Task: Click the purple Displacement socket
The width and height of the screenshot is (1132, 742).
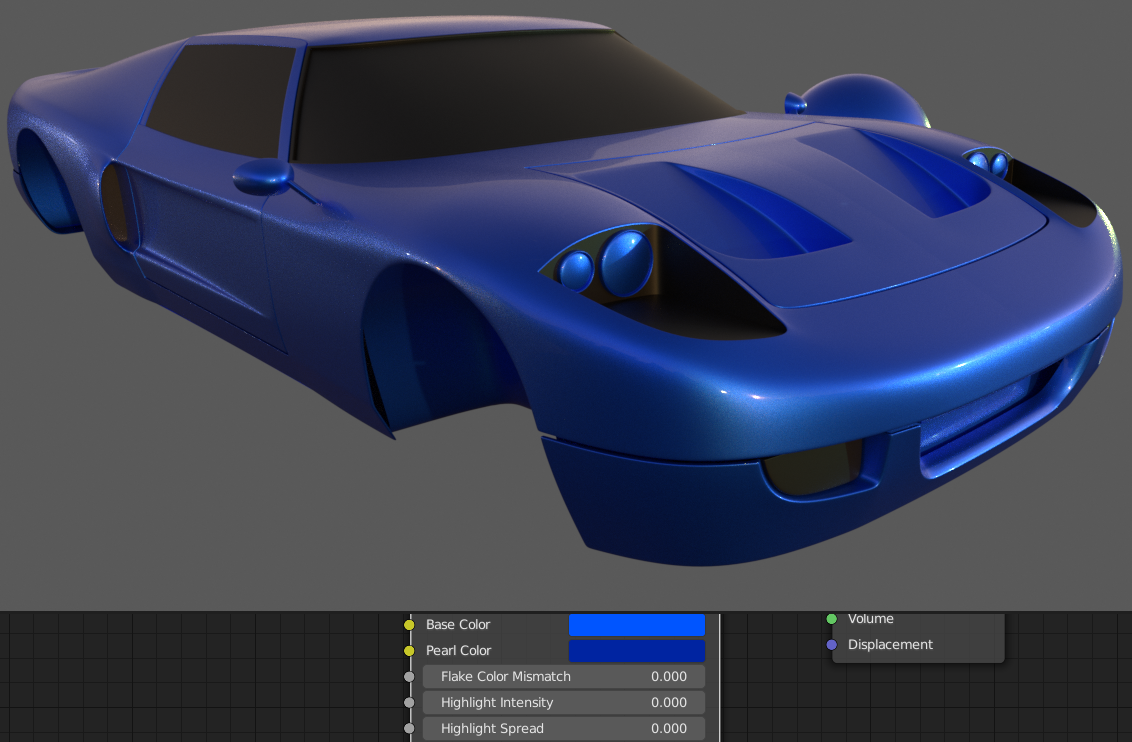Action: coord(830,644)
